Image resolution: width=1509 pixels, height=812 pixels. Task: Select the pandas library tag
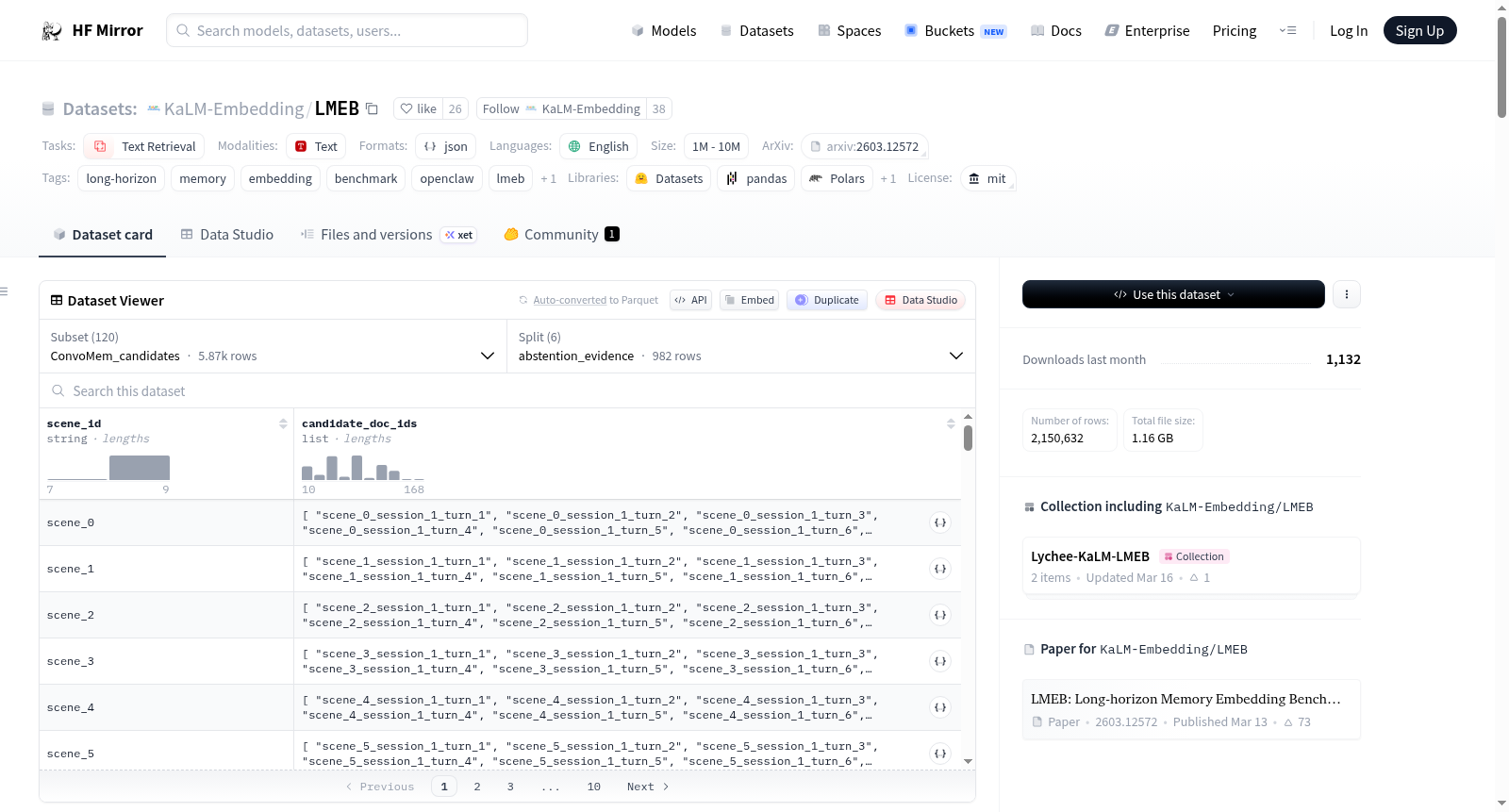(x=756, y=178)
